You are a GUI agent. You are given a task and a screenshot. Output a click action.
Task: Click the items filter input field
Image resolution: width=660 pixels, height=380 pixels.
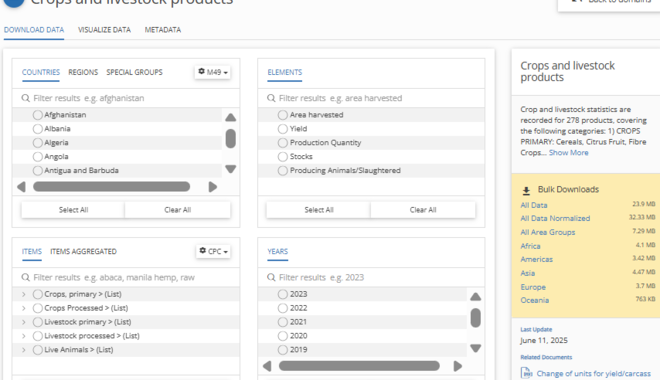tap(126, 277)
